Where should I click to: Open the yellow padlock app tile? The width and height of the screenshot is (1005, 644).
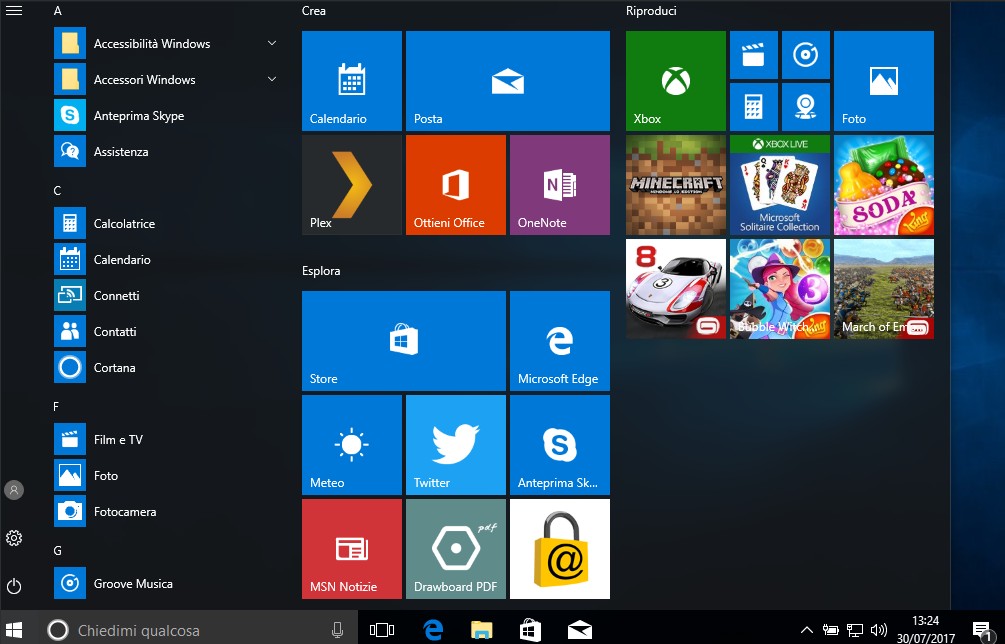tap(560, 549)
